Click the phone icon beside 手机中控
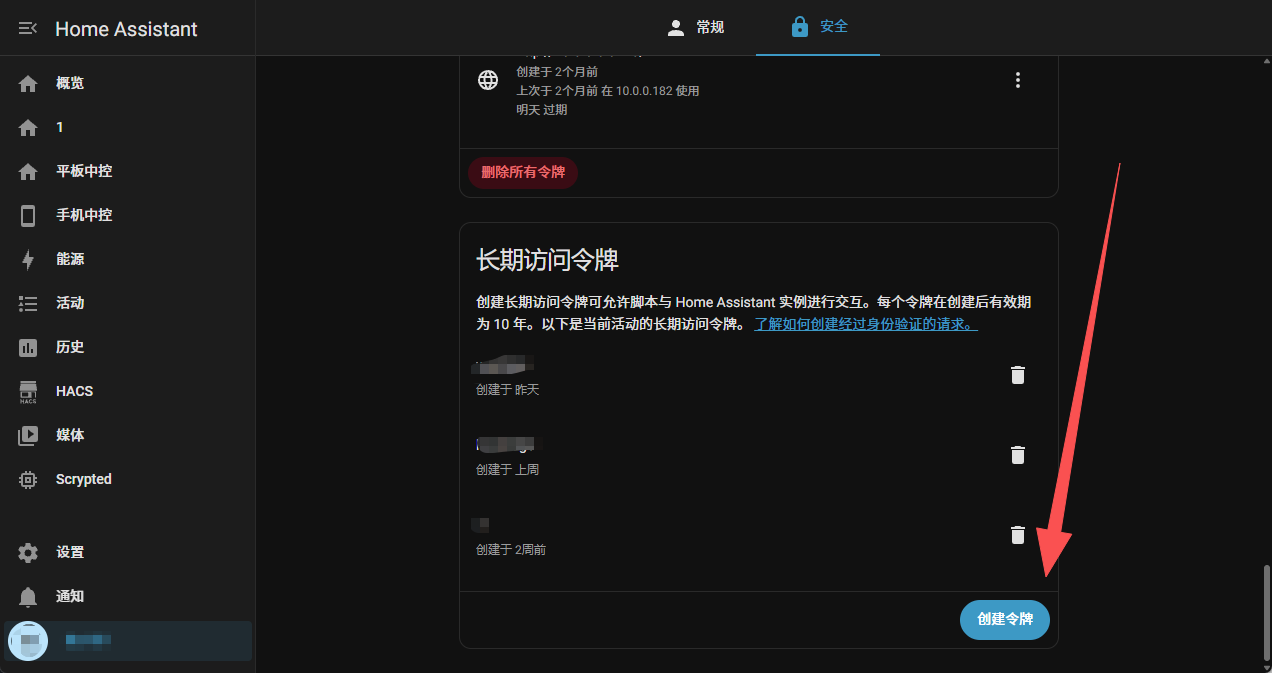Viewport: 1272px width, 673px height. pyautogui.click(x=28, y=216)
